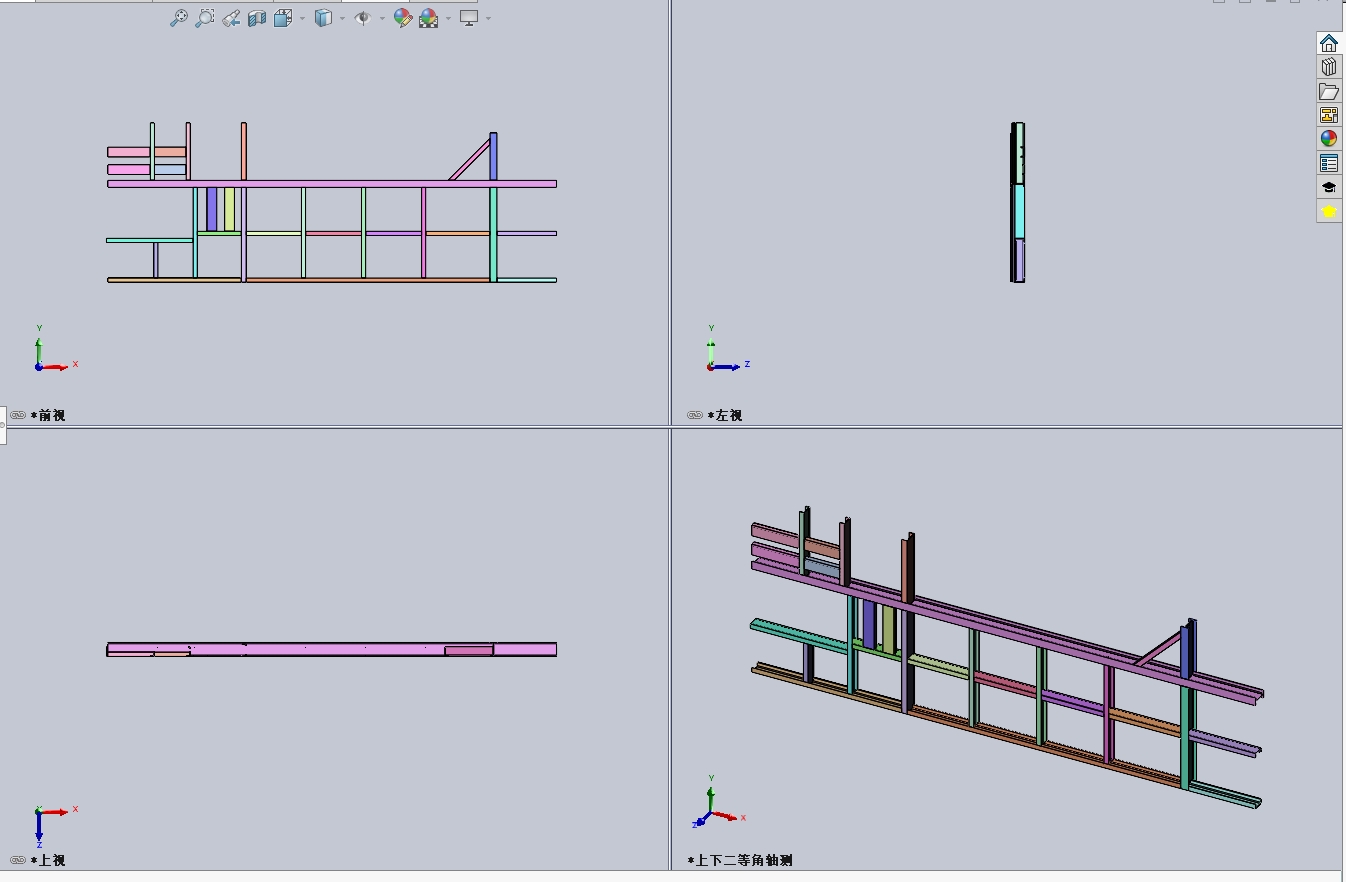1346x882 pixels.
Task: Expand the View Orientation dropdown arrow
Action: pyautogui.click(x=302, y=18)
